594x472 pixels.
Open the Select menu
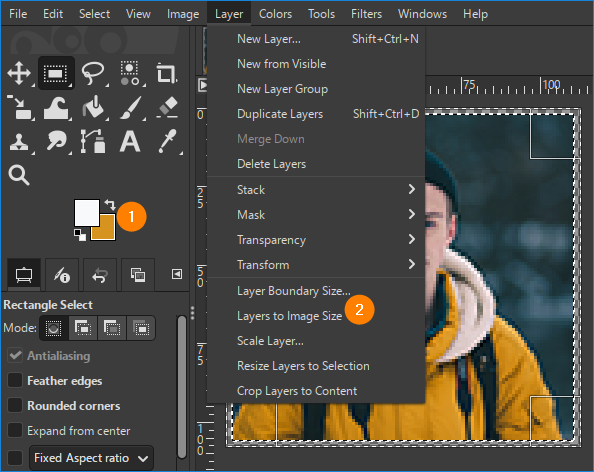coord(94,14)
